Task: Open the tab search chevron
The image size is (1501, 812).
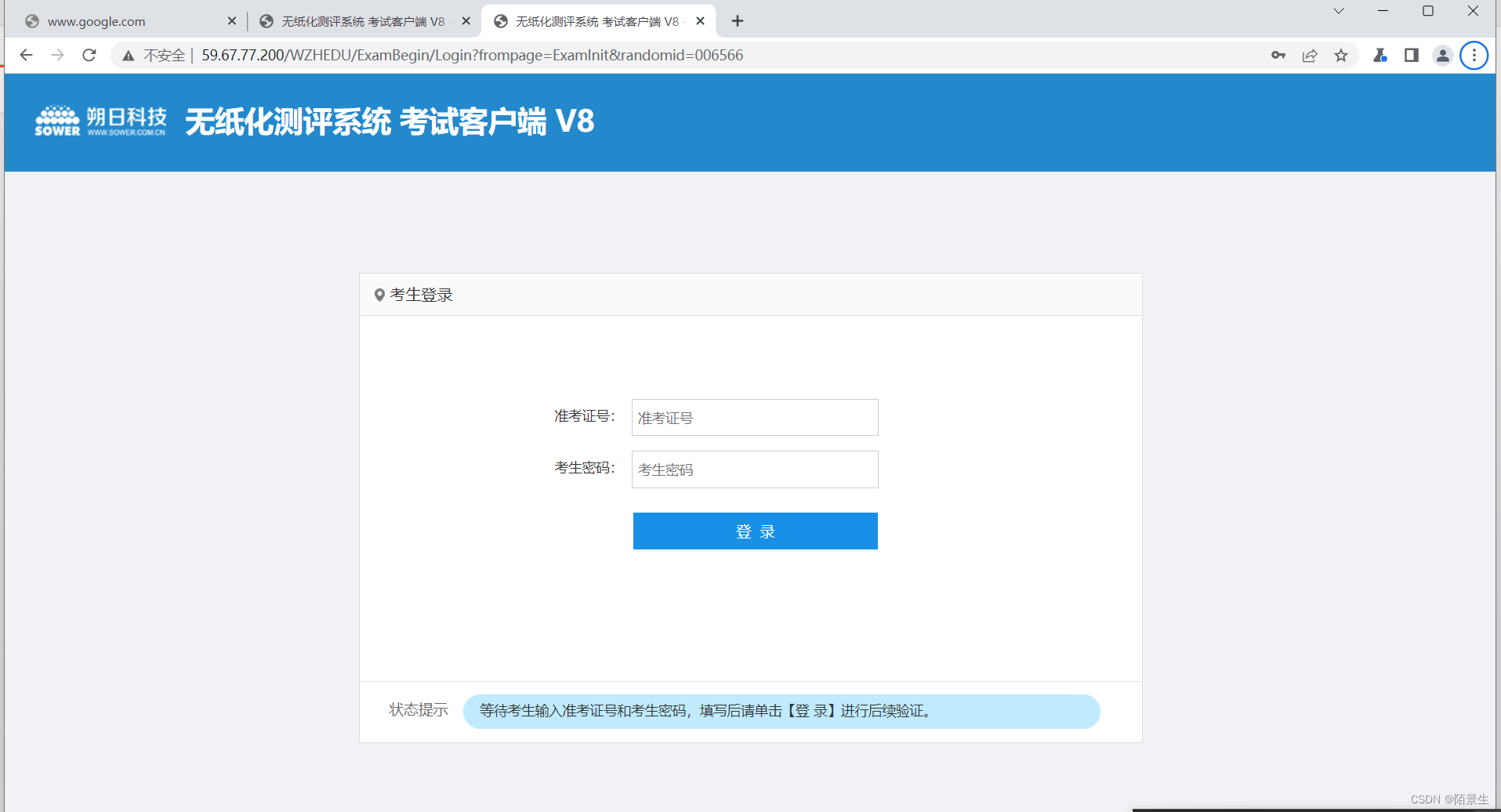Action: (x=1337, y=11)
